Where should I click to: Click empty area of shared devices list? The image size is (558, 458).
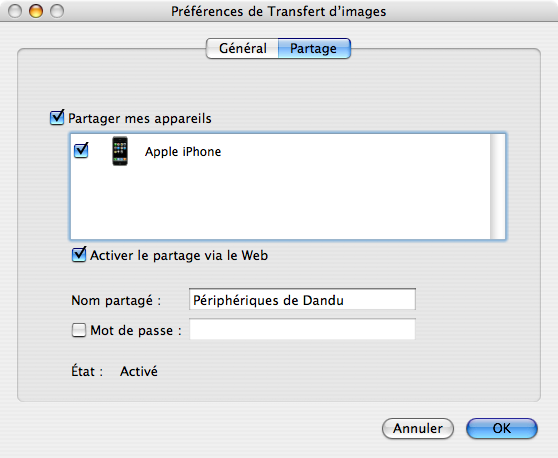pos(280,203)
